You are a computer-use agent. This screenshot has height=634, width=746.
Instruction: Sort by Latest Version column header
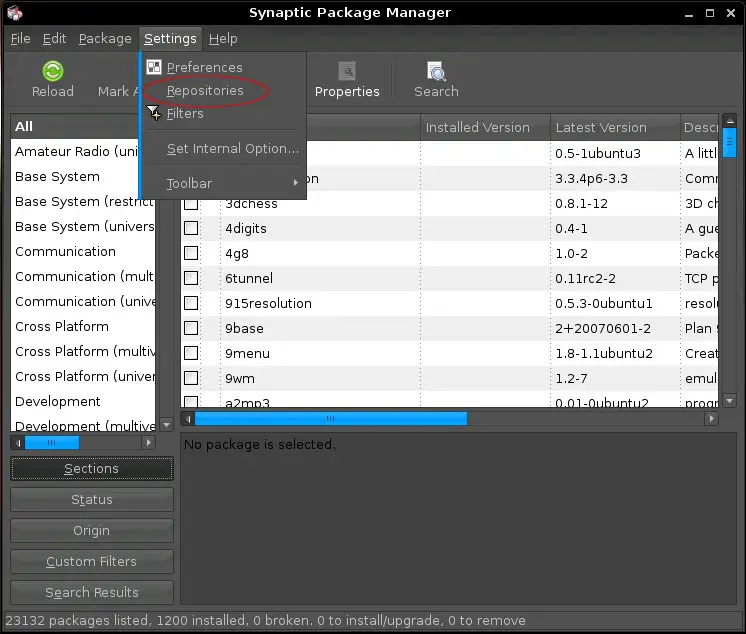tap(615, 127)
